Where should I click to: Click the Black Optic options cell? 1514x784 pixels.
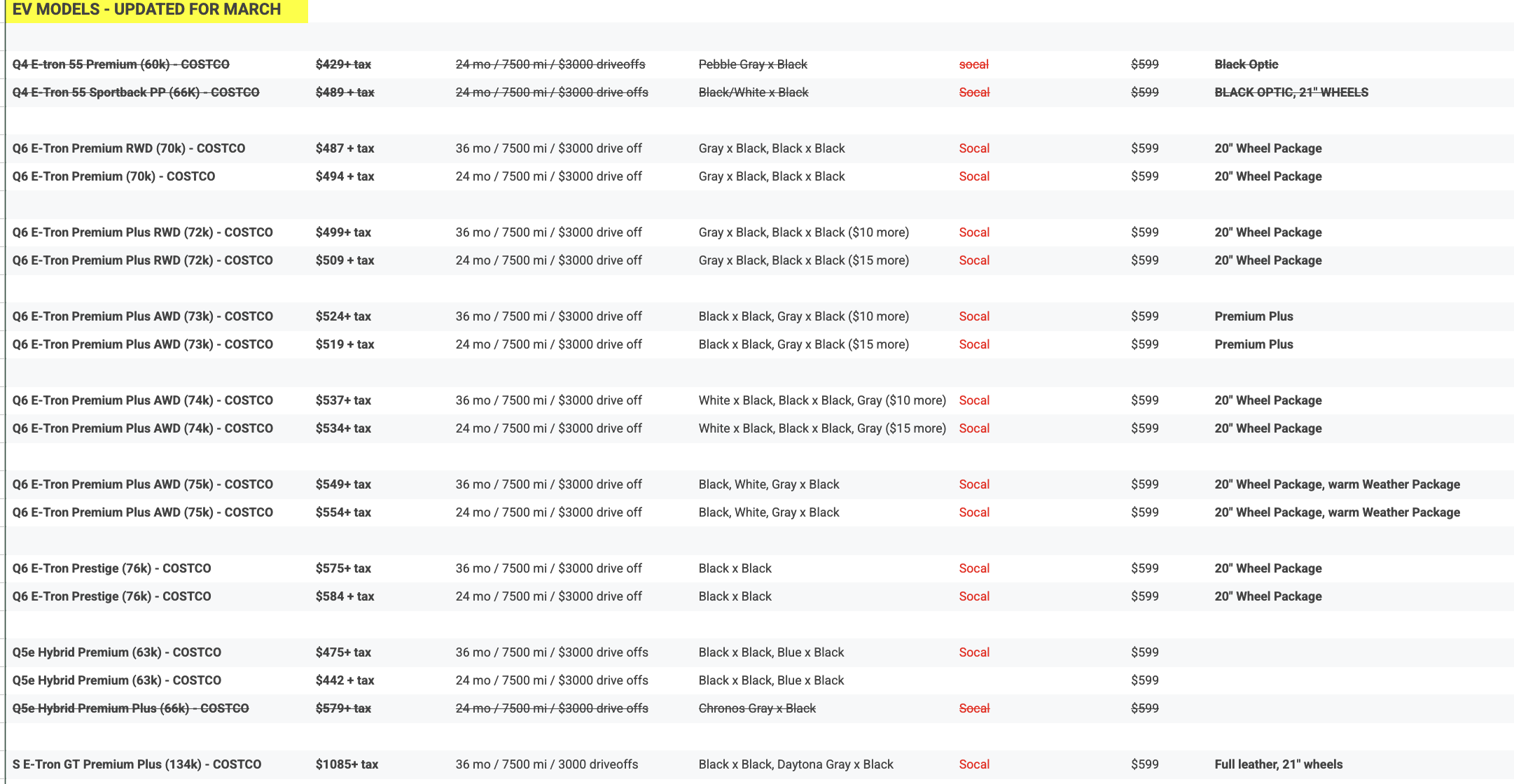click(x=1246, y=64)
